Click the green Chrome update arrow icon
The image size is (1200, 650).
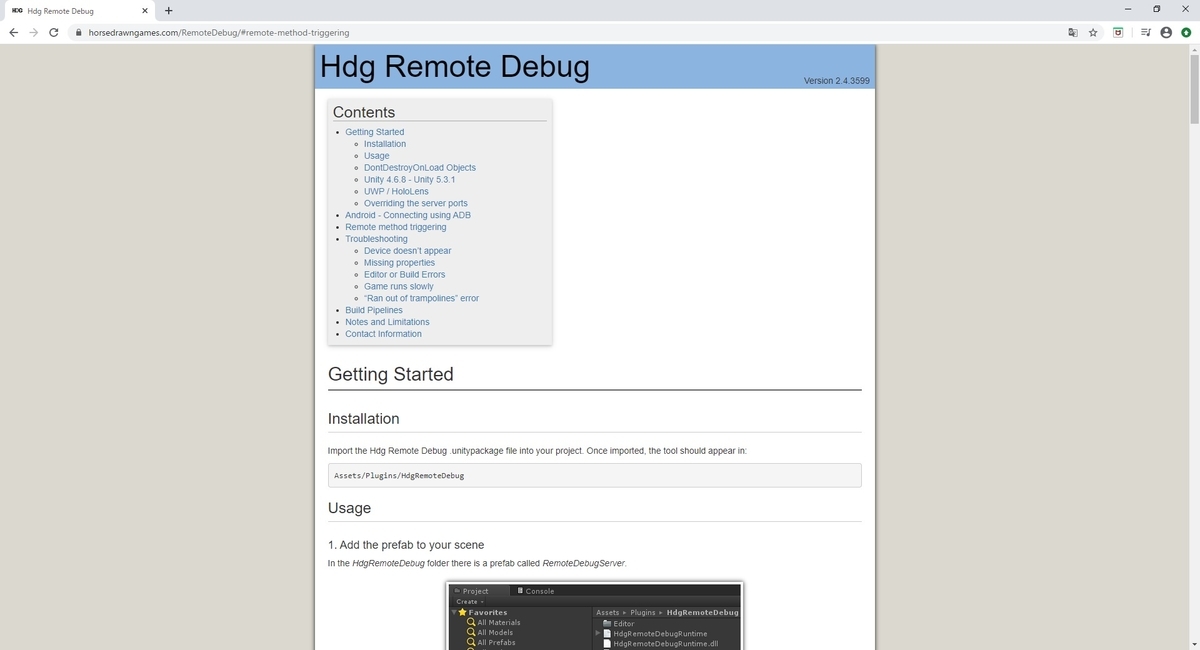pyautogui.click(x=1185, y=32)
